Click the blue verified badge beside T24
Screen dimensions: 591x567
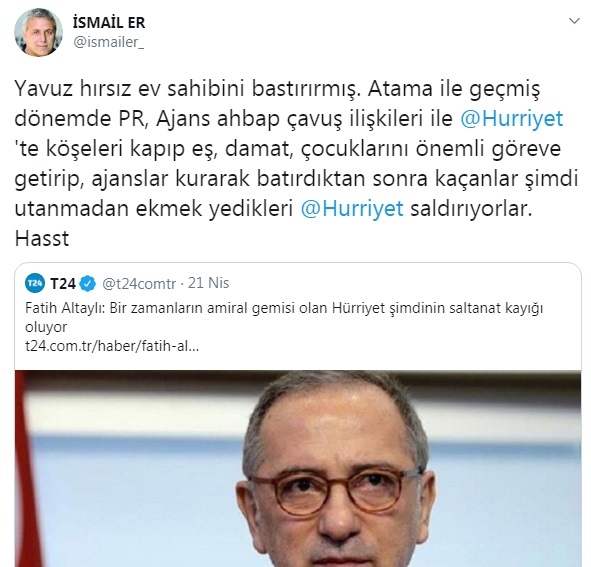pos(88,284)
